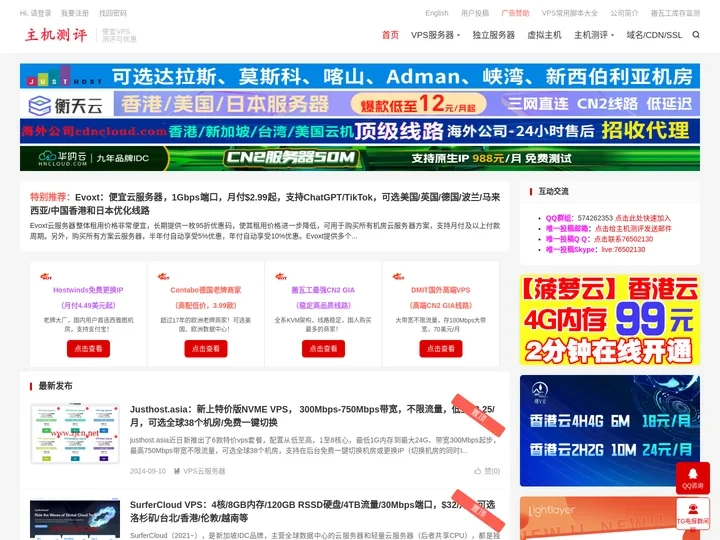Open the Evoxt 特别推荐 article title
This screenshot has width=720, height=540.
pyautogui.click(x=265, y=203)
